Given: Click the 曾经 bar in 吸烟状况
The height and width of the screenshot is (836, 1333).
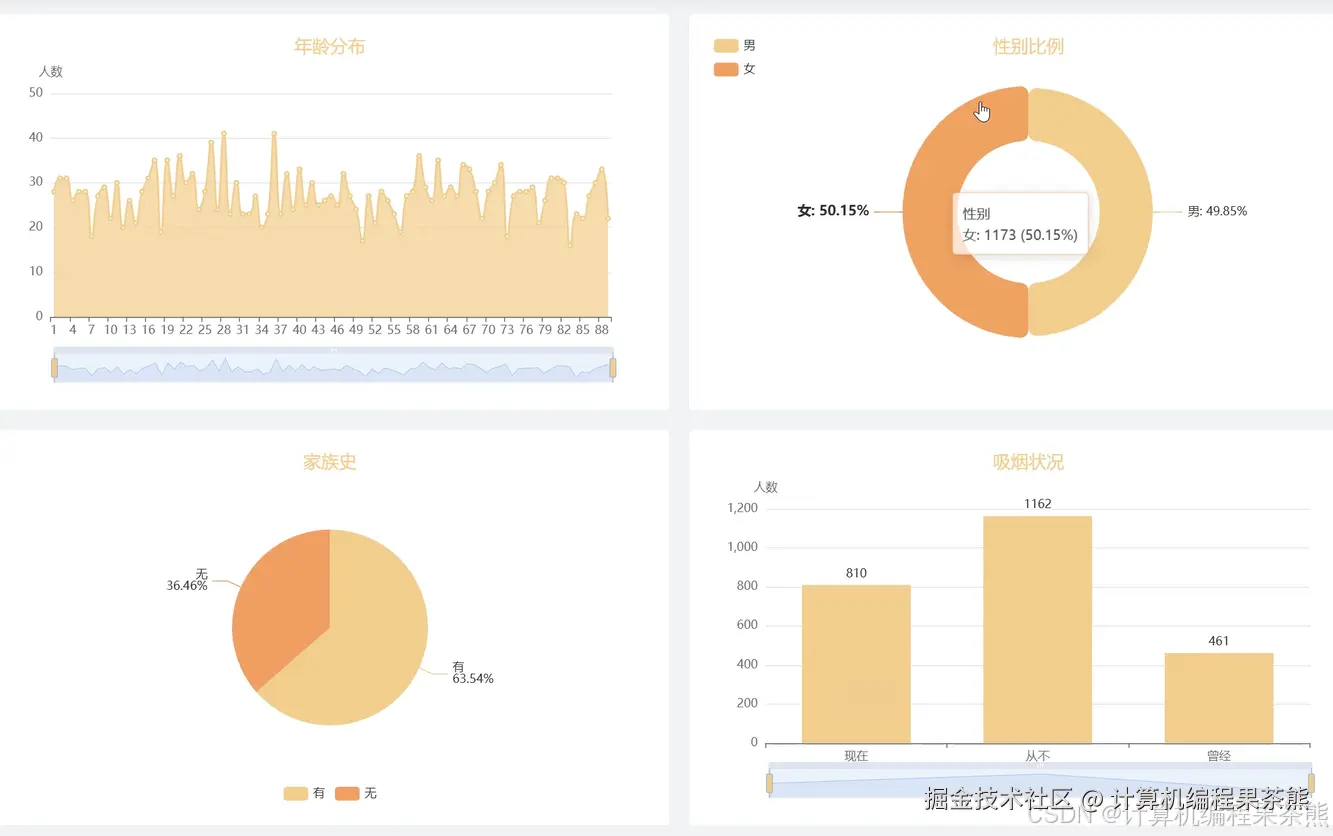Looking at the screenshot, I should pos(1219,698).
